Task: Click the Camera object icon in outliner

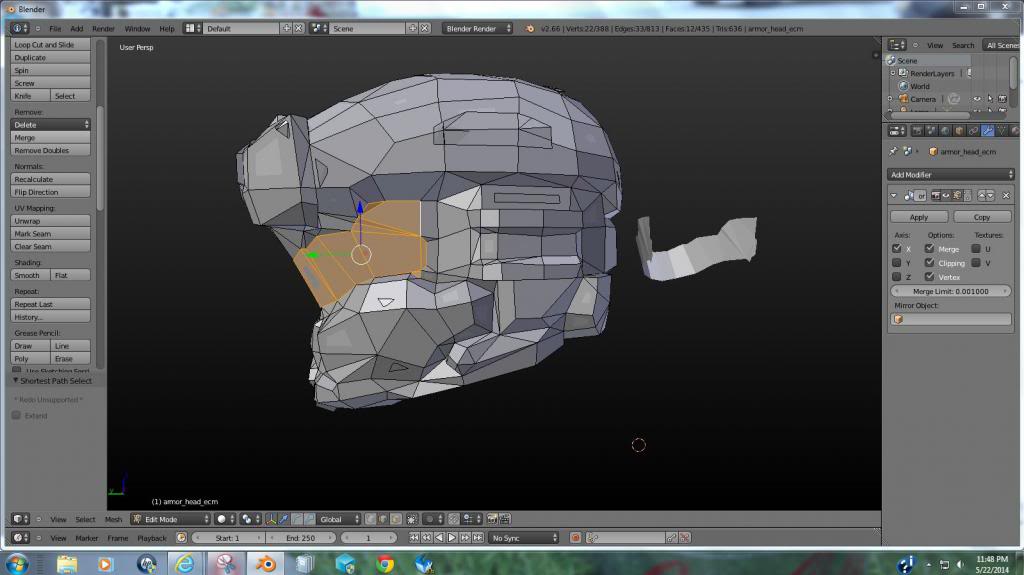Action: [903, 99]
